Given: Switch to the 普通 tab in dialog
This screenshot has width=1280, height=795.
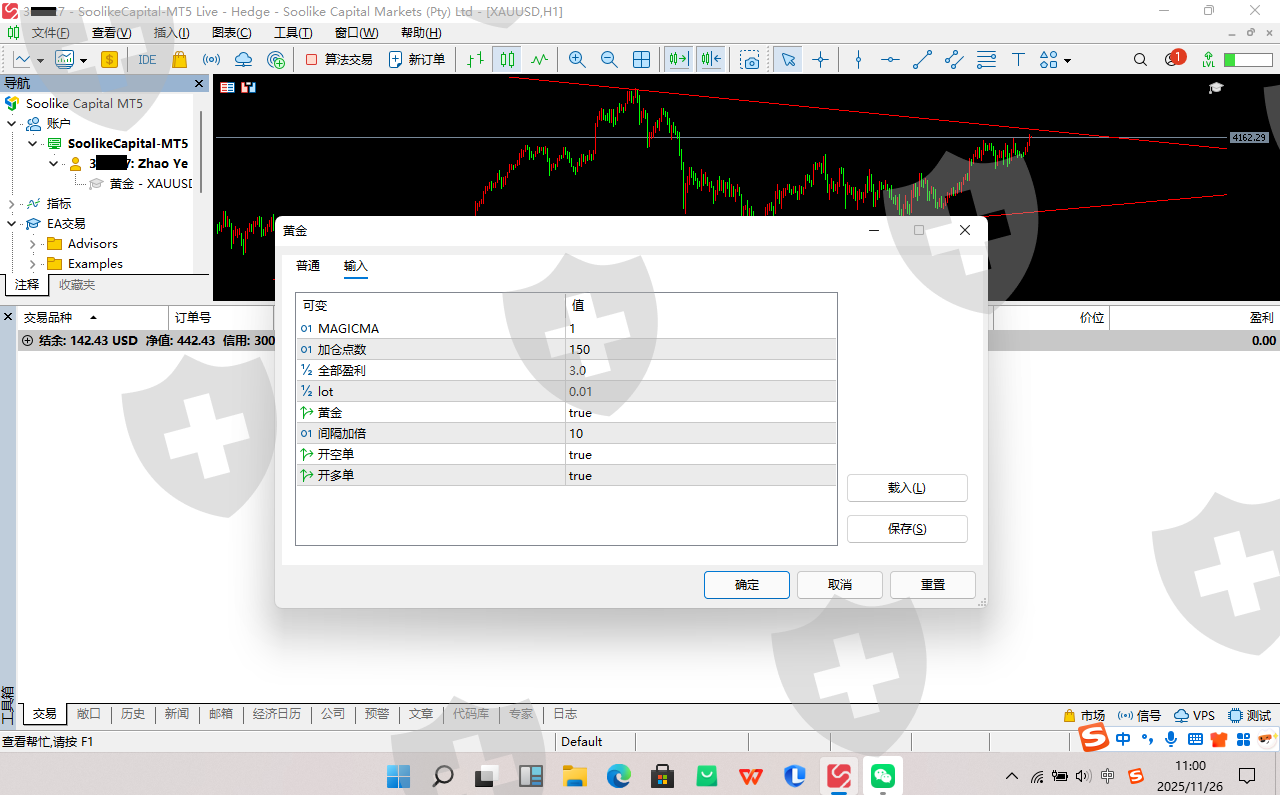Looking at the screenshot, I should 308,265.
